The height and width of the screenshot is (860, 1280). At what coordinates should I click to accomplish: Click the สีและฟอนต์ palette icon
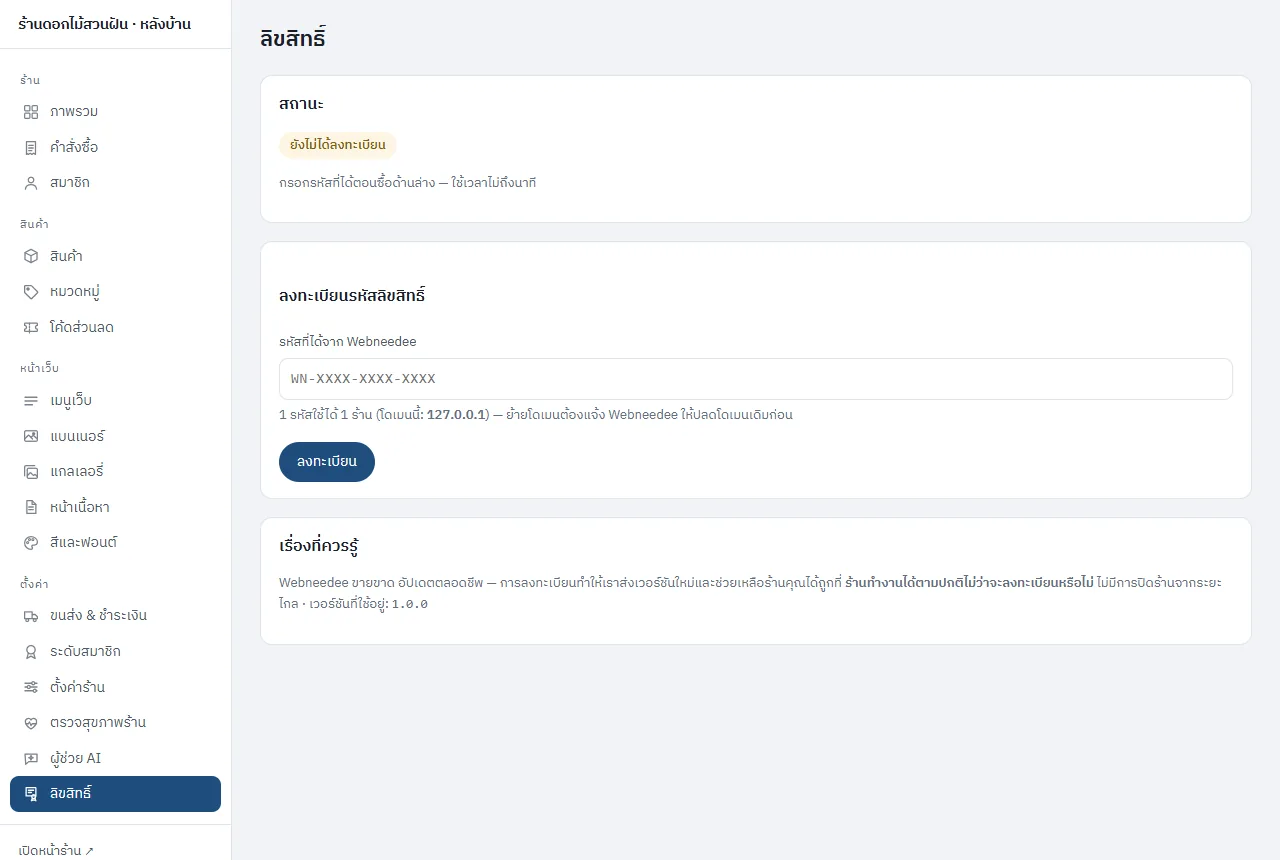click(31, 542)
